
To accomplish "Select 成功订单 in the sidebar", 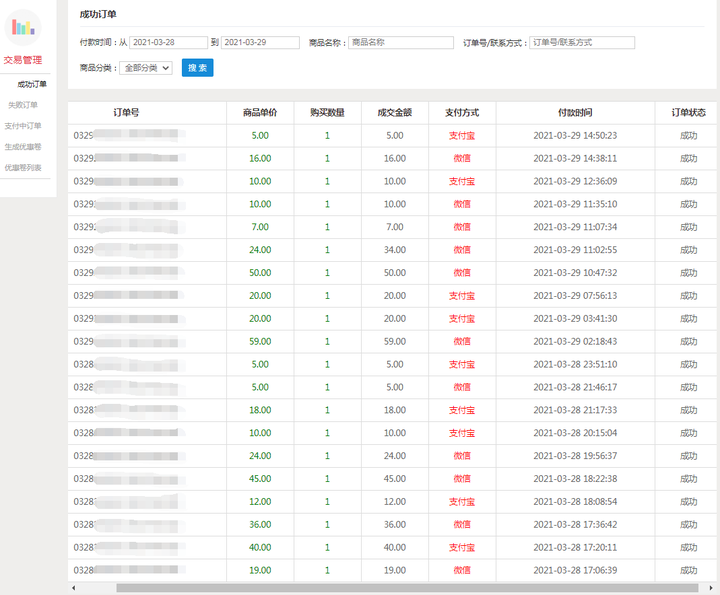I will click(x=32, y=84).
